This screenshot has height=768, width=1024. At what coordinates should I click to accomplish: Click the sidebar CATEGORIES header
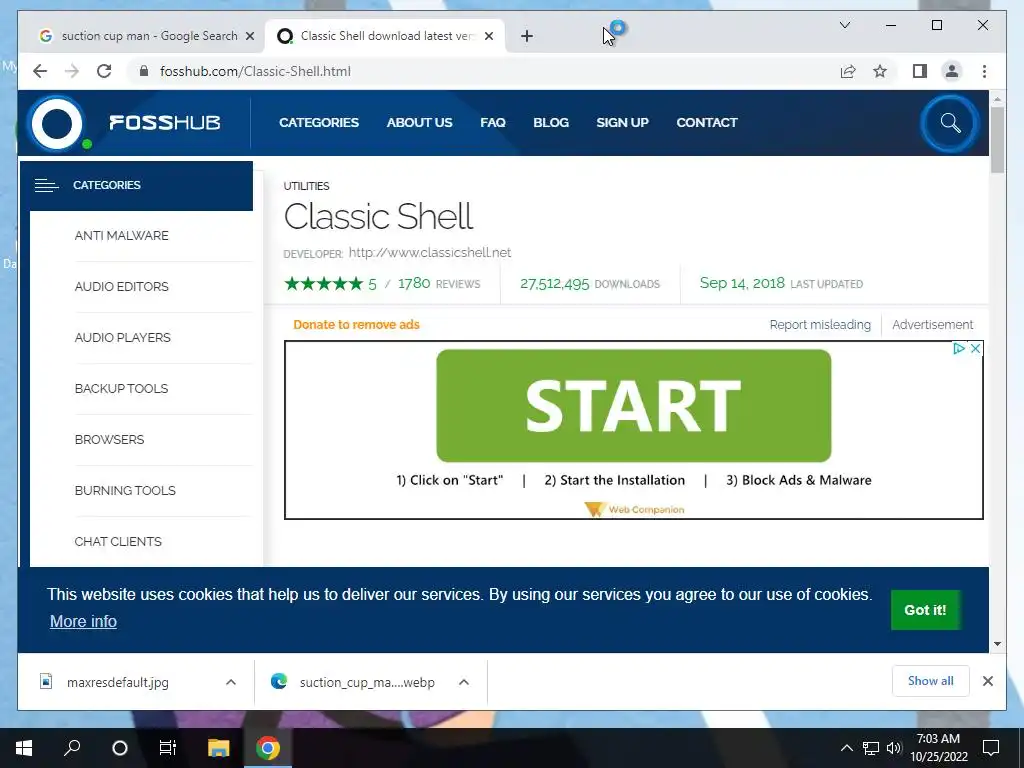[136, 185]
